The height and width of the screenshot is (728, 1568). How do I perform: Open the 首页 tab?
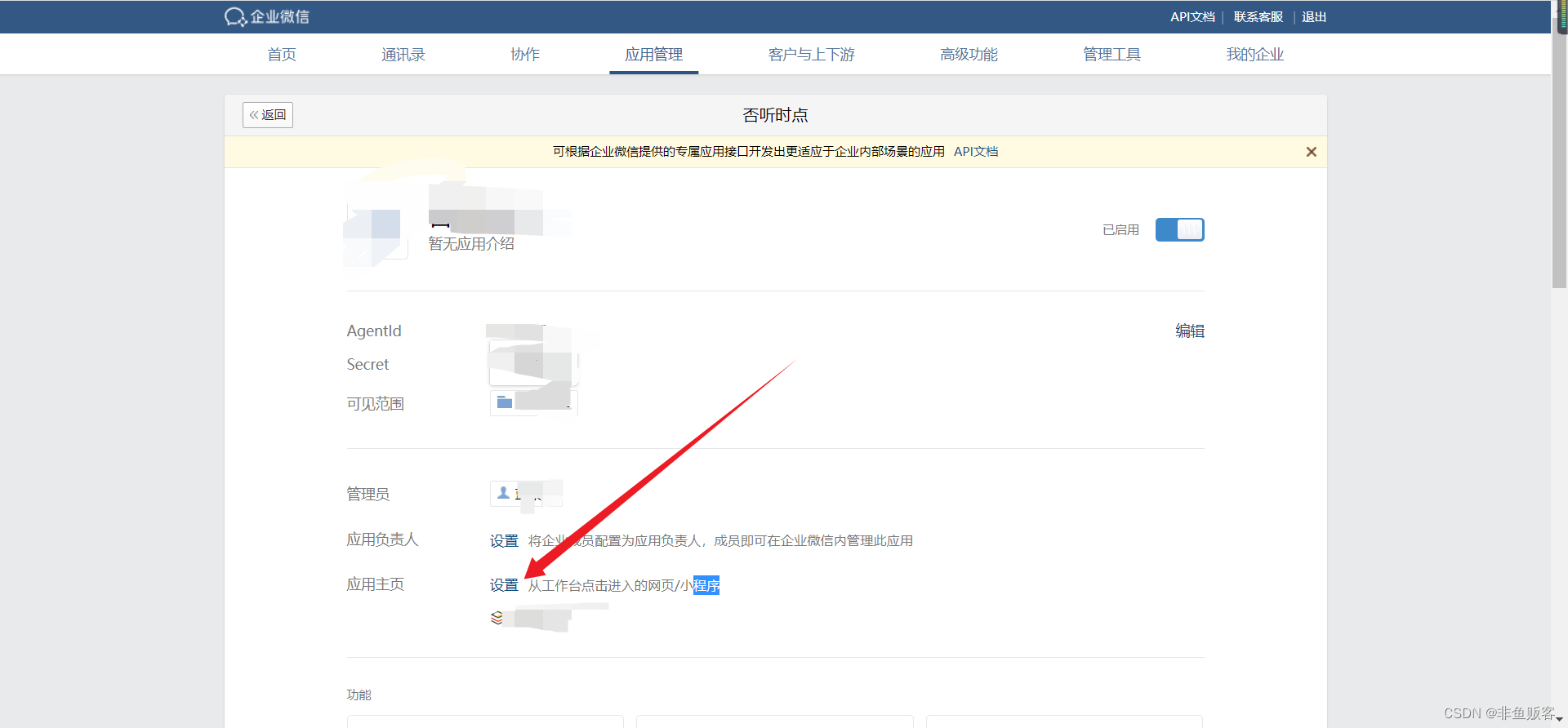coord(282,55)
